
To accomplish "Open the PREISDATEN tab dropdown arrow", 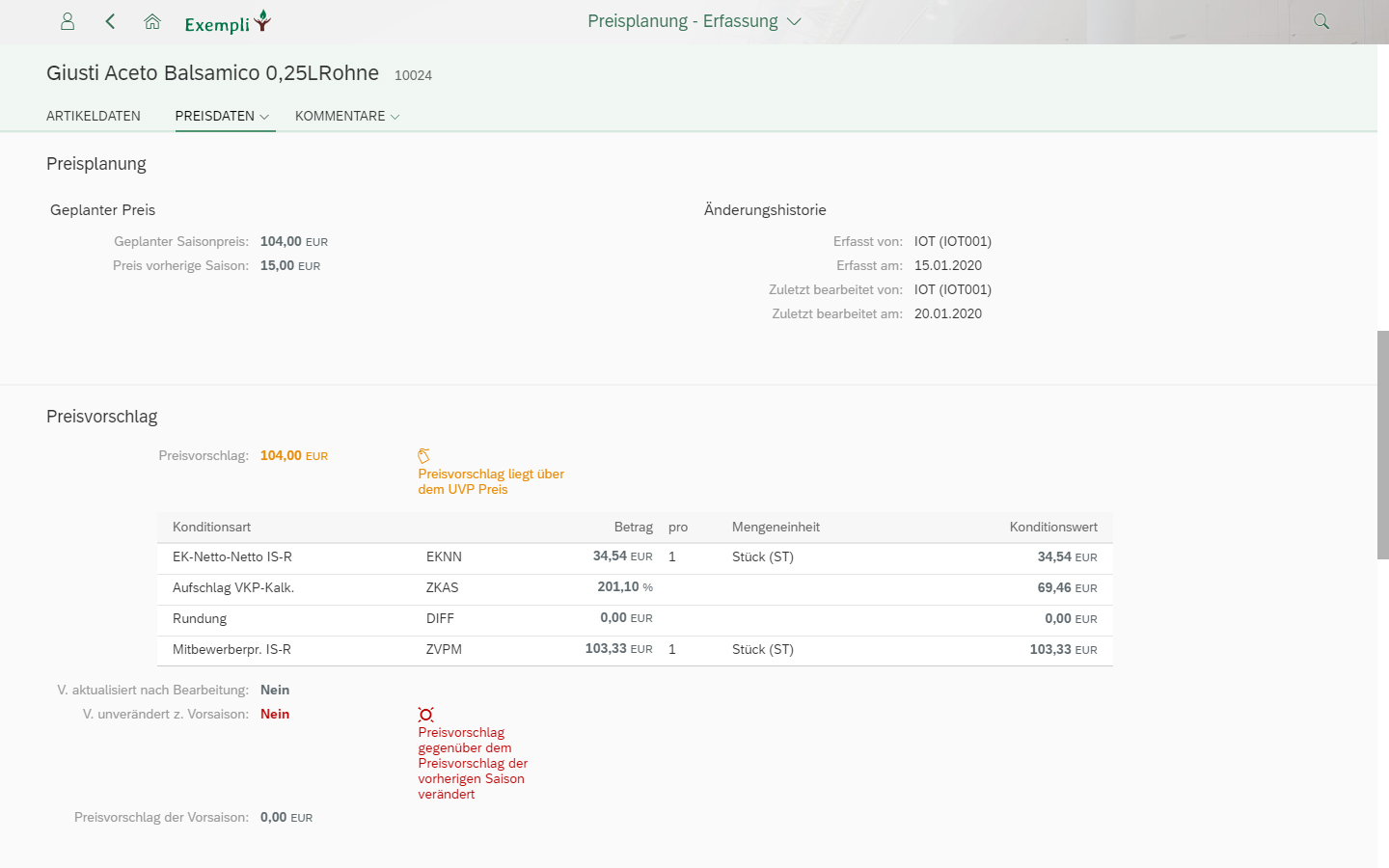I will 264,117.
